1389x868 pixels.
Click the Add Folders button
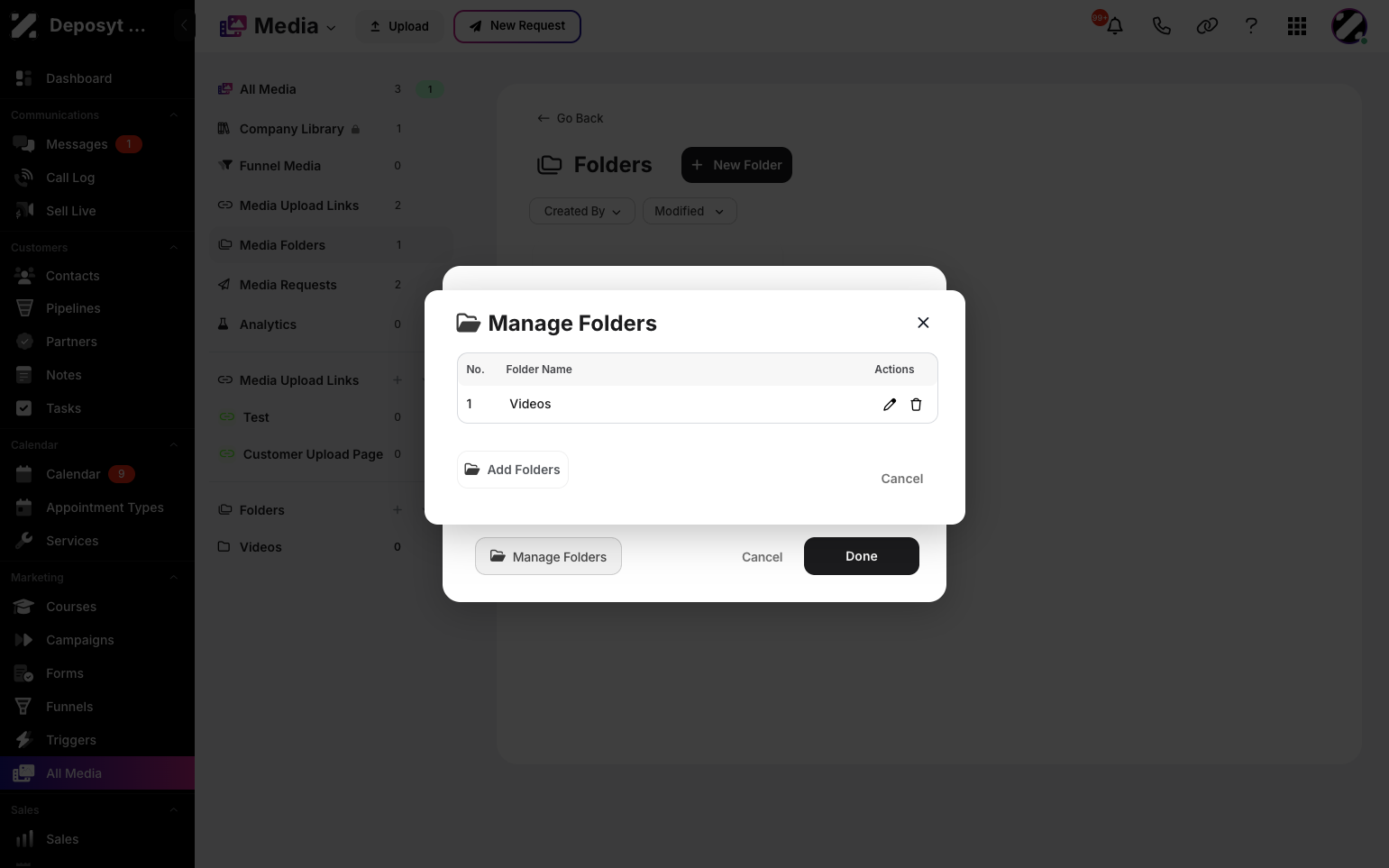pyautogui.click(x=513, y=470)
